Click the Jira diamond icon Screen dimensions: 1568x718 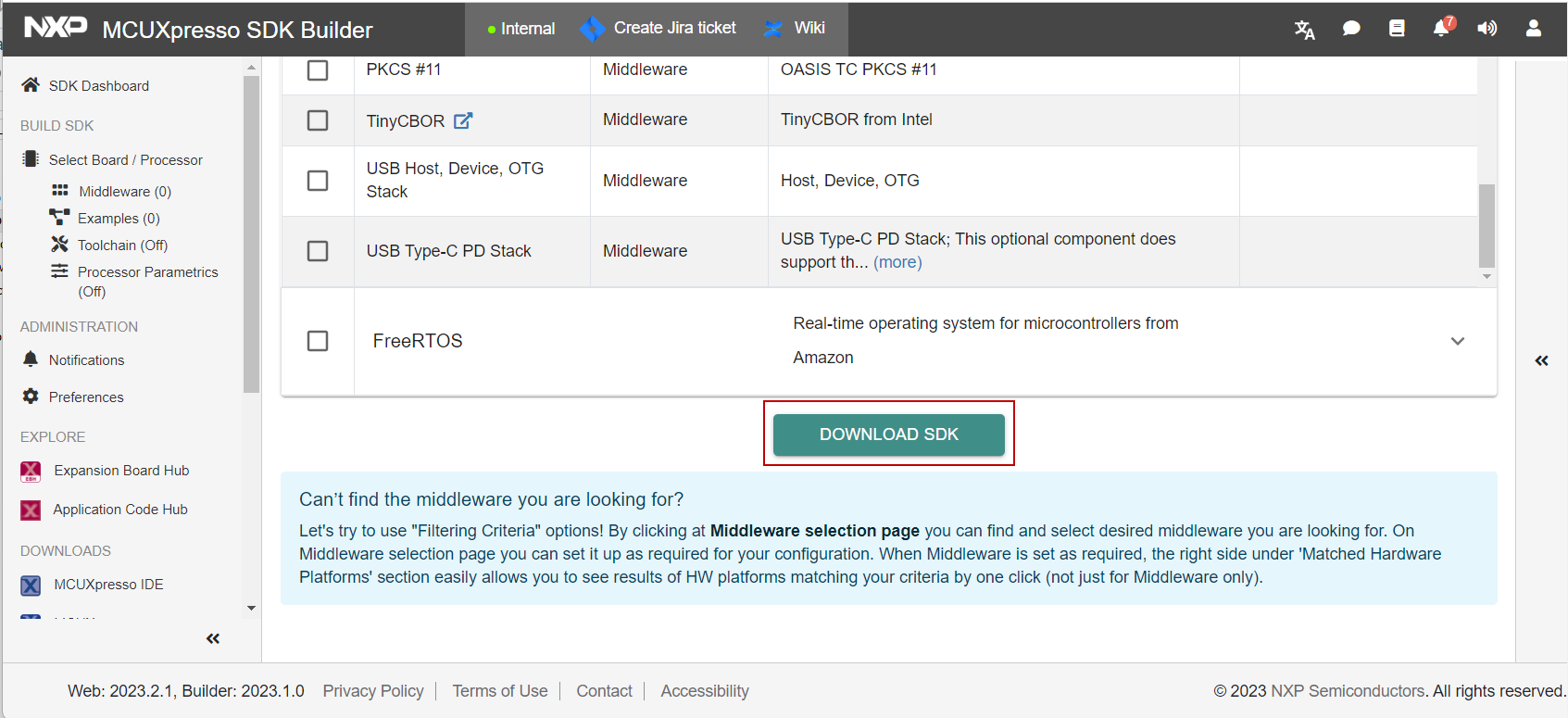pyautogui.click(x=592, y=29)
